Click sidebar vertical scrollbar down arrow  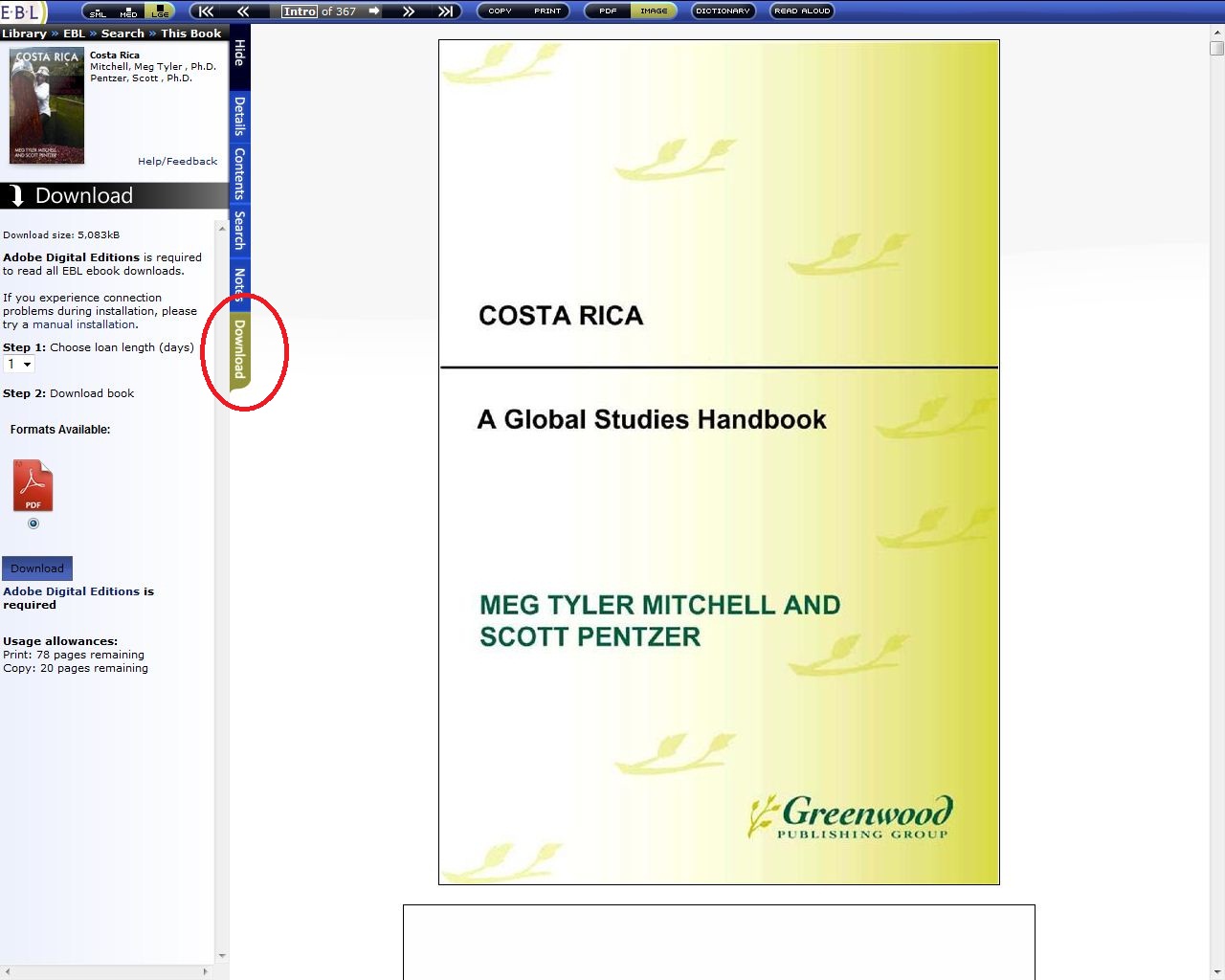pos(222,956)
